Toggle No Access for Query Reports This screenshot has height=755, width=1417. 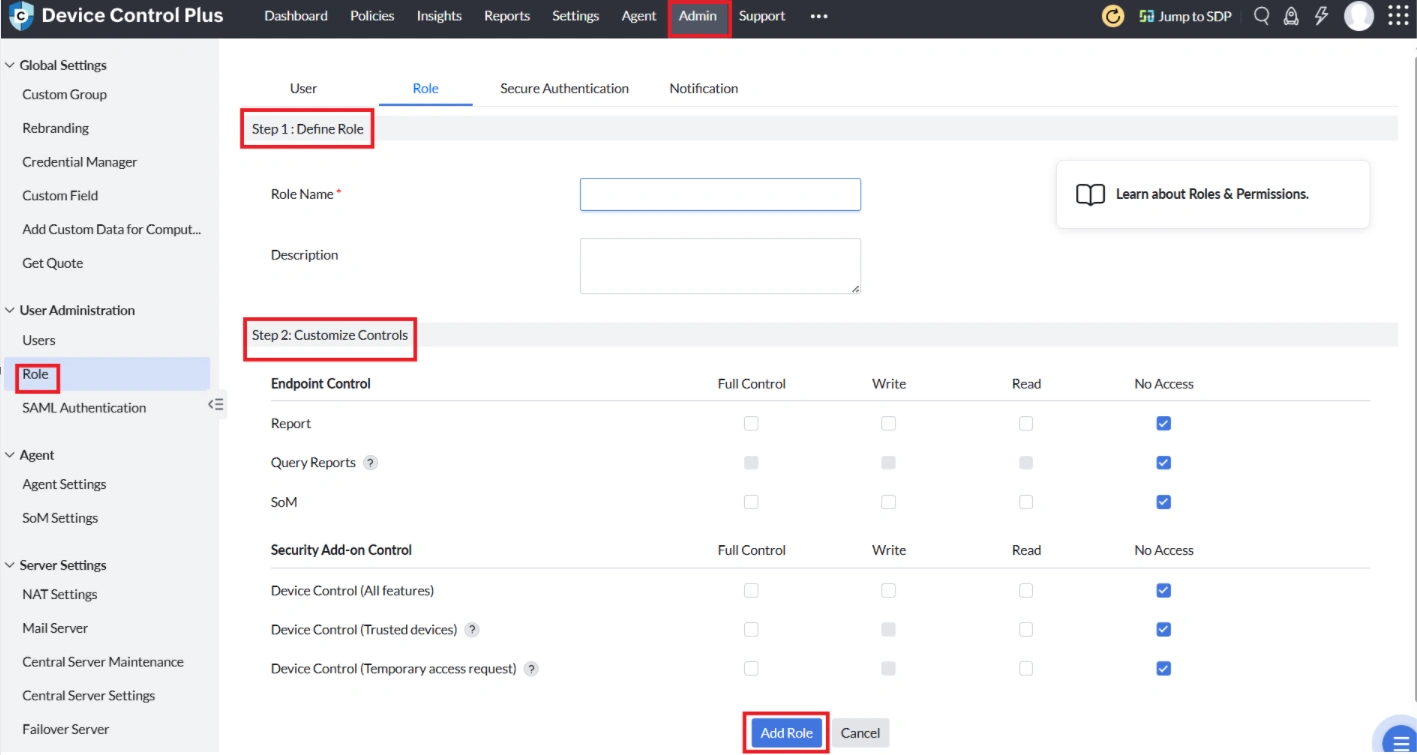pos(1163,463)
